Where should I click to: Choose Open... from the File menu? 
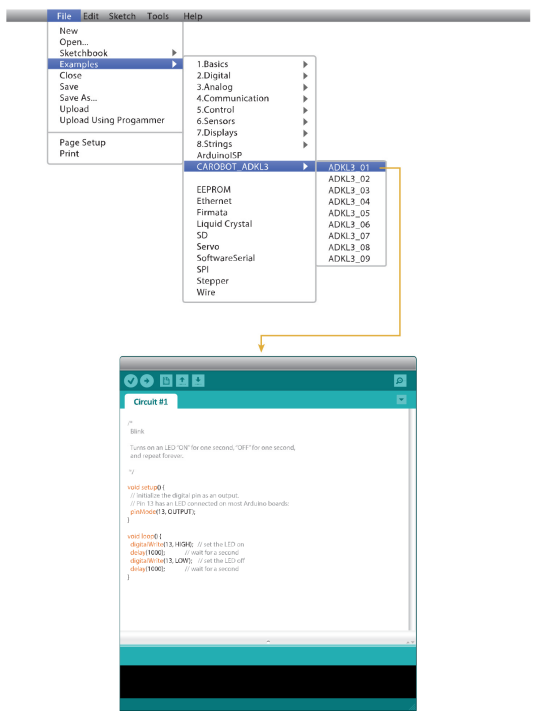tap(115, 42)
